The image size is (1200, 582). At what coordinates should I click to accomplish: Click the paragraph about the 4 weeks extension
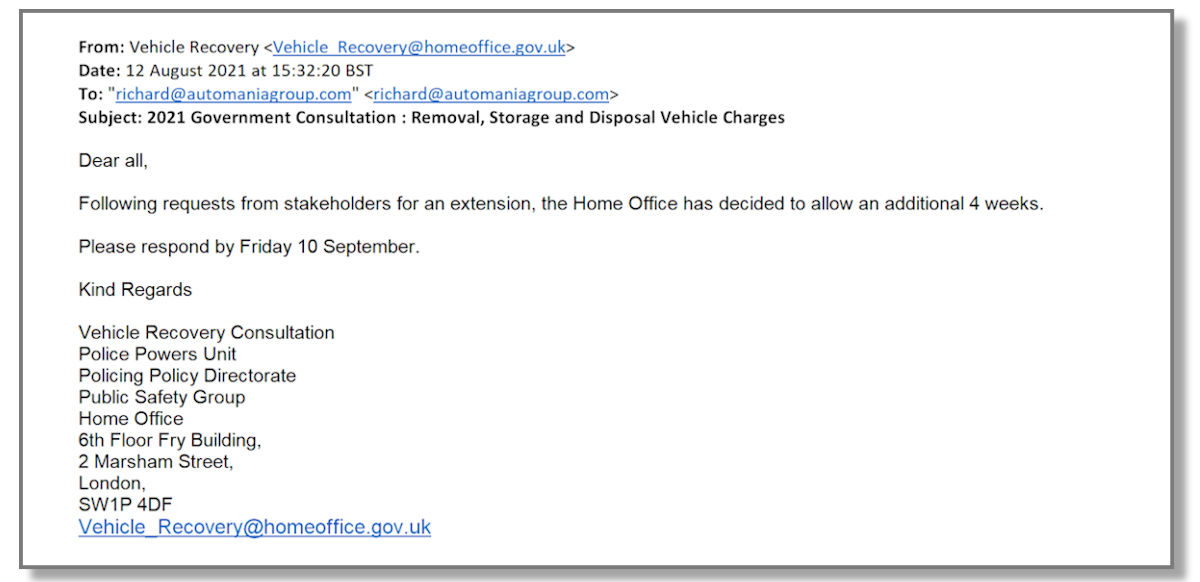(x=560, y=204)
